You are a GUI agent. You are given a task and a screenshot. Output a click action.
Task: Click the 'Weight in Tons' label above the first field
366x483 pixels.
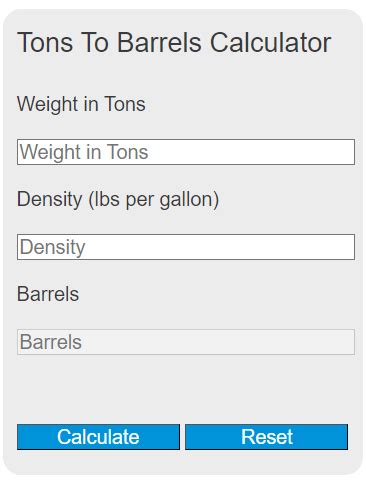(81, 104)
